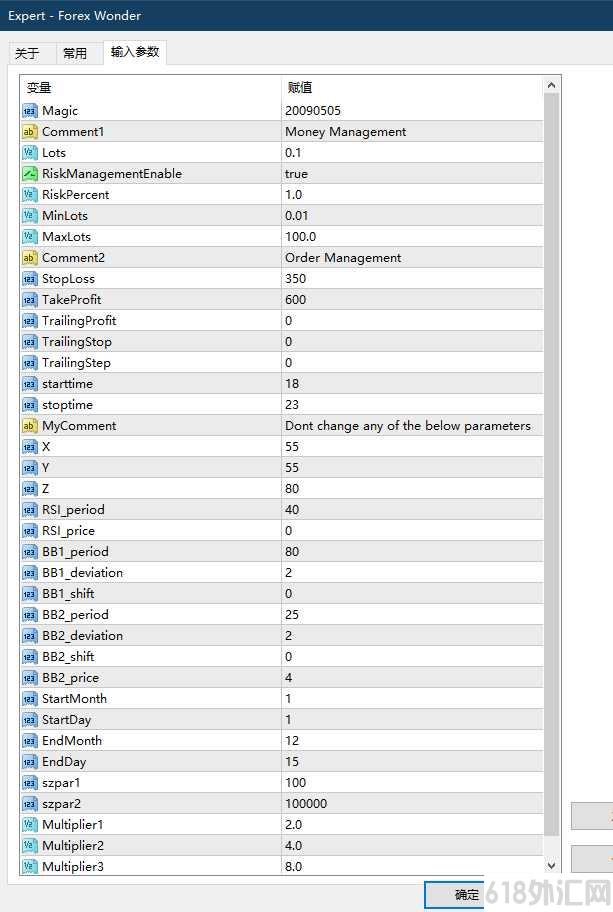613x912 pixels.
Task: Switch to the 关于 tab
Action: click(x=27, y=54)
